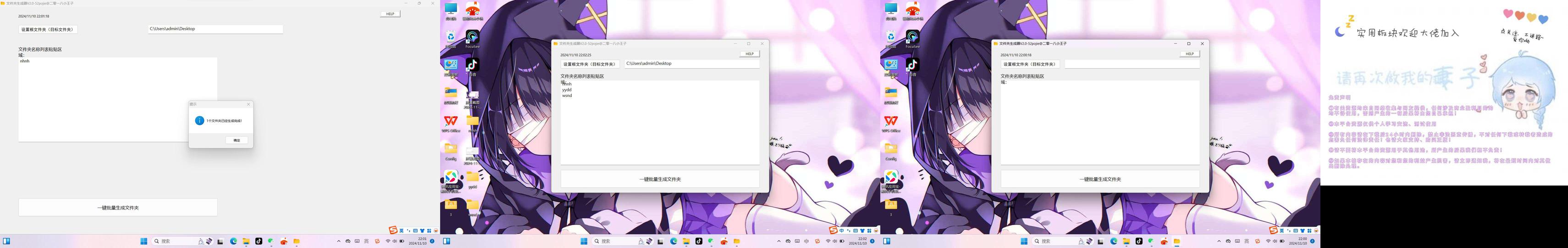Click the blank folder-name paste area
The height and width of the screenshot is (248, 1568).
(x=1099, y=122)
